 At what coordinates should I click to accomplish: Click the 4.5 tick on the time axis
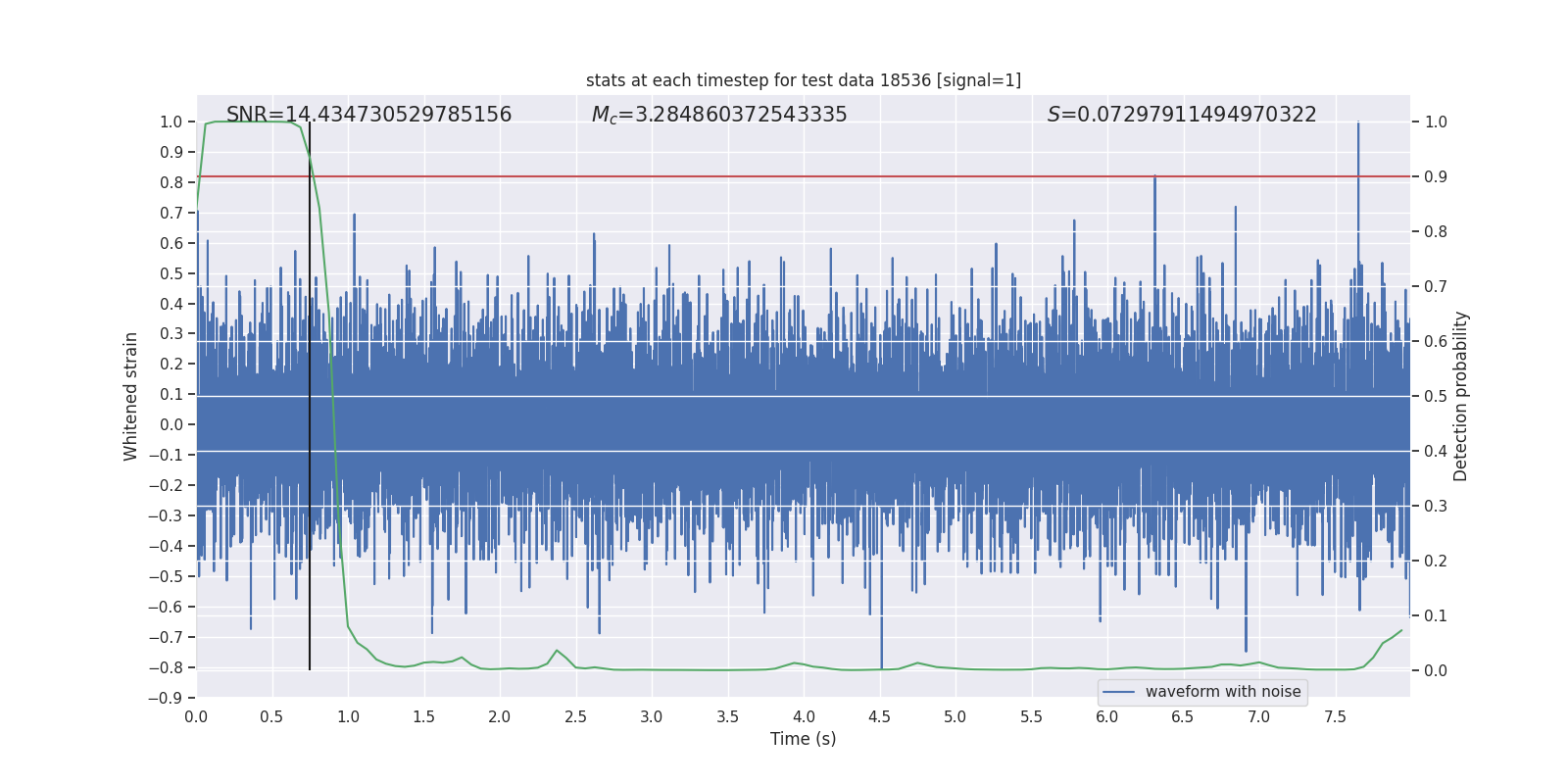pos(879,716)
